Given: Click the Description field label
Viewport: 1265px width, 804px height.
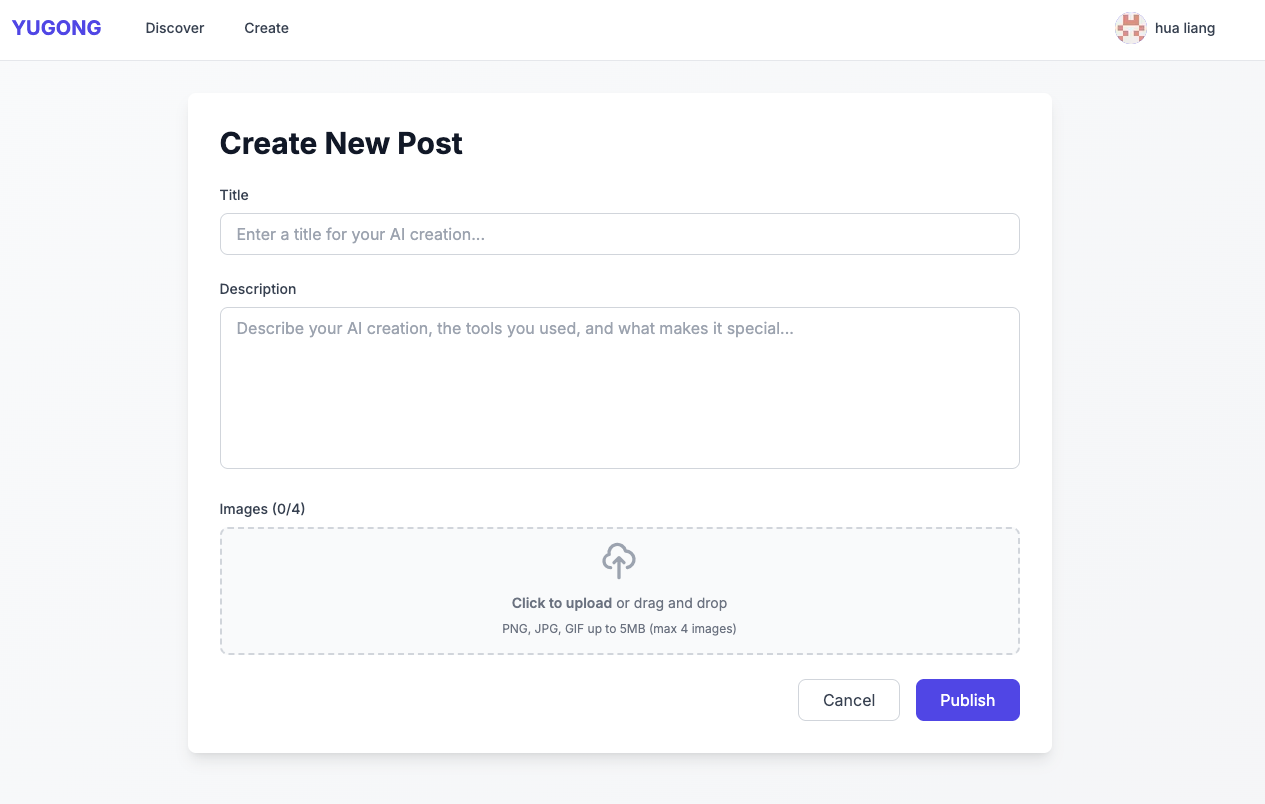Looking at the screenshot, I should coord(258,289).
